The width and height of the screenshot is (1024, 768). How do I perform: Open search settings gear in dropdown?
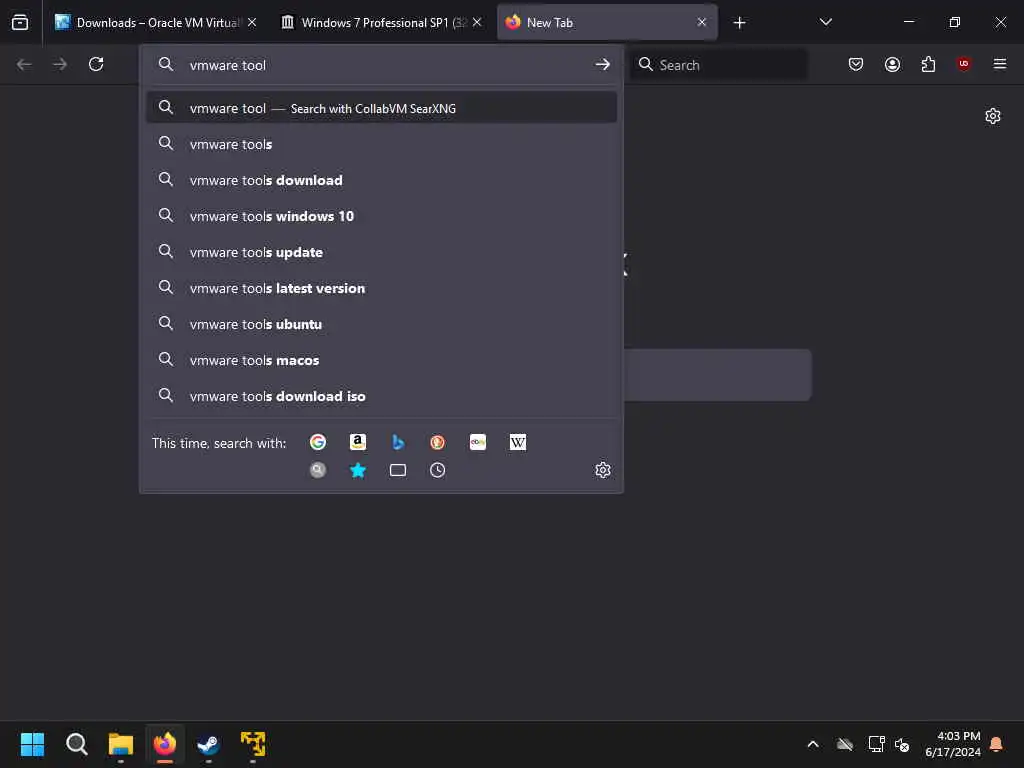(x=603, y=470)
